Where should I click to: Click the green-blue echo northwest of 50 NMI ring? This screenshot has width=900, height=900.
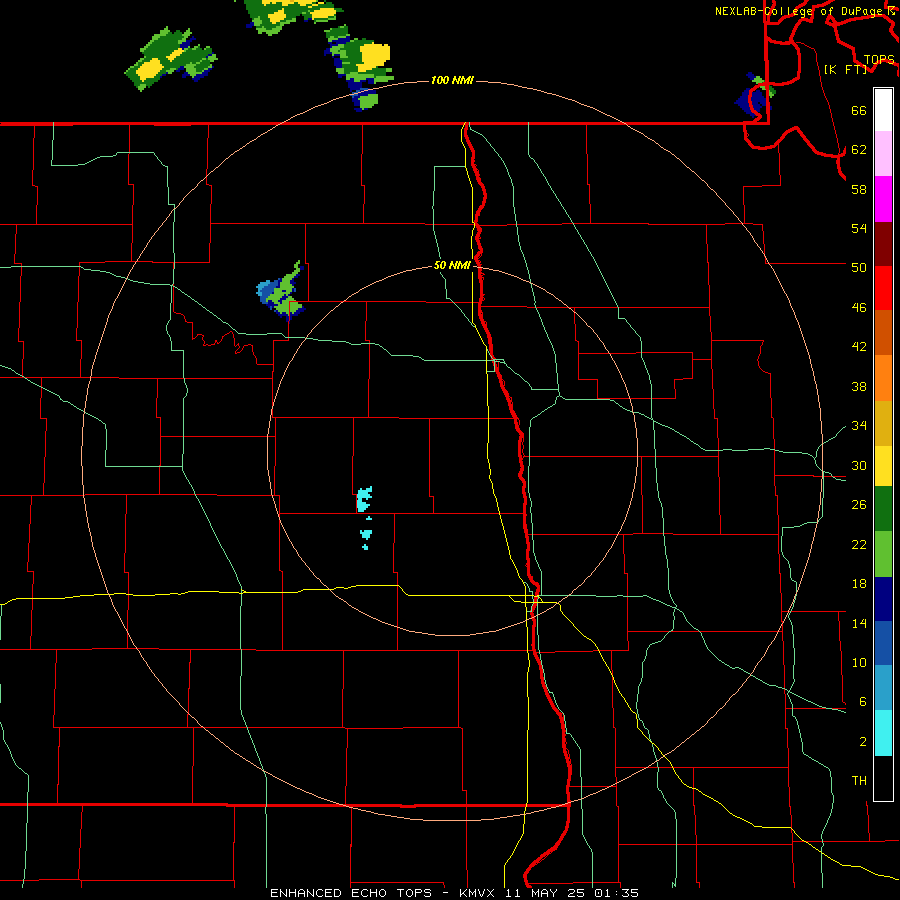point(281,292)
